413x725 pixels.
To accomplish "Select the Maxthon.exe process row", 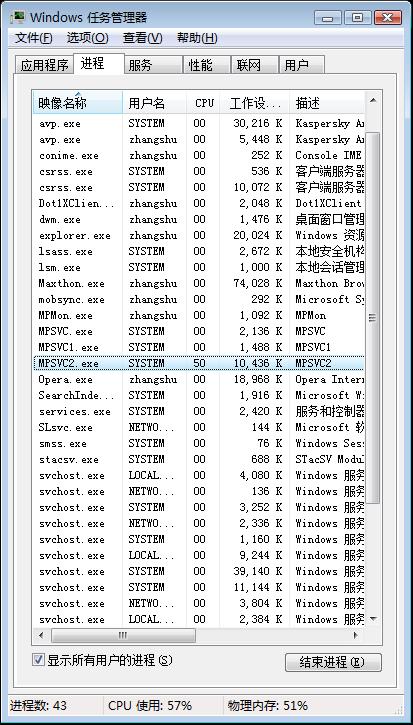I will (x=199, y=283).
